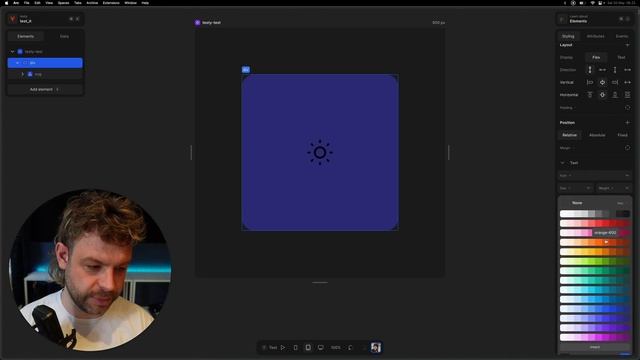Select the third Horizontal alignment icon
The width and height of the screenshot is (640, 360).
pyautogui.click(x=615, y=95)
